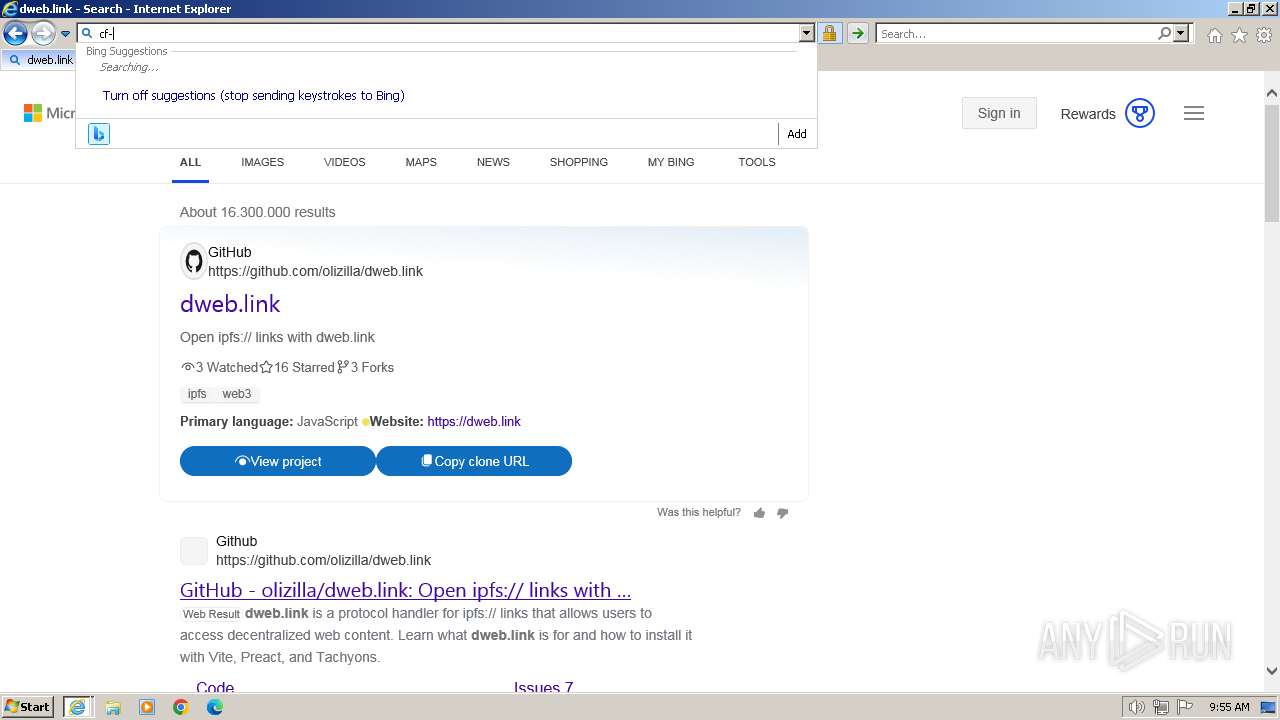
Task: Click the Action Center flag icon
Action: pyautogui.click(x=1185, y=707)
